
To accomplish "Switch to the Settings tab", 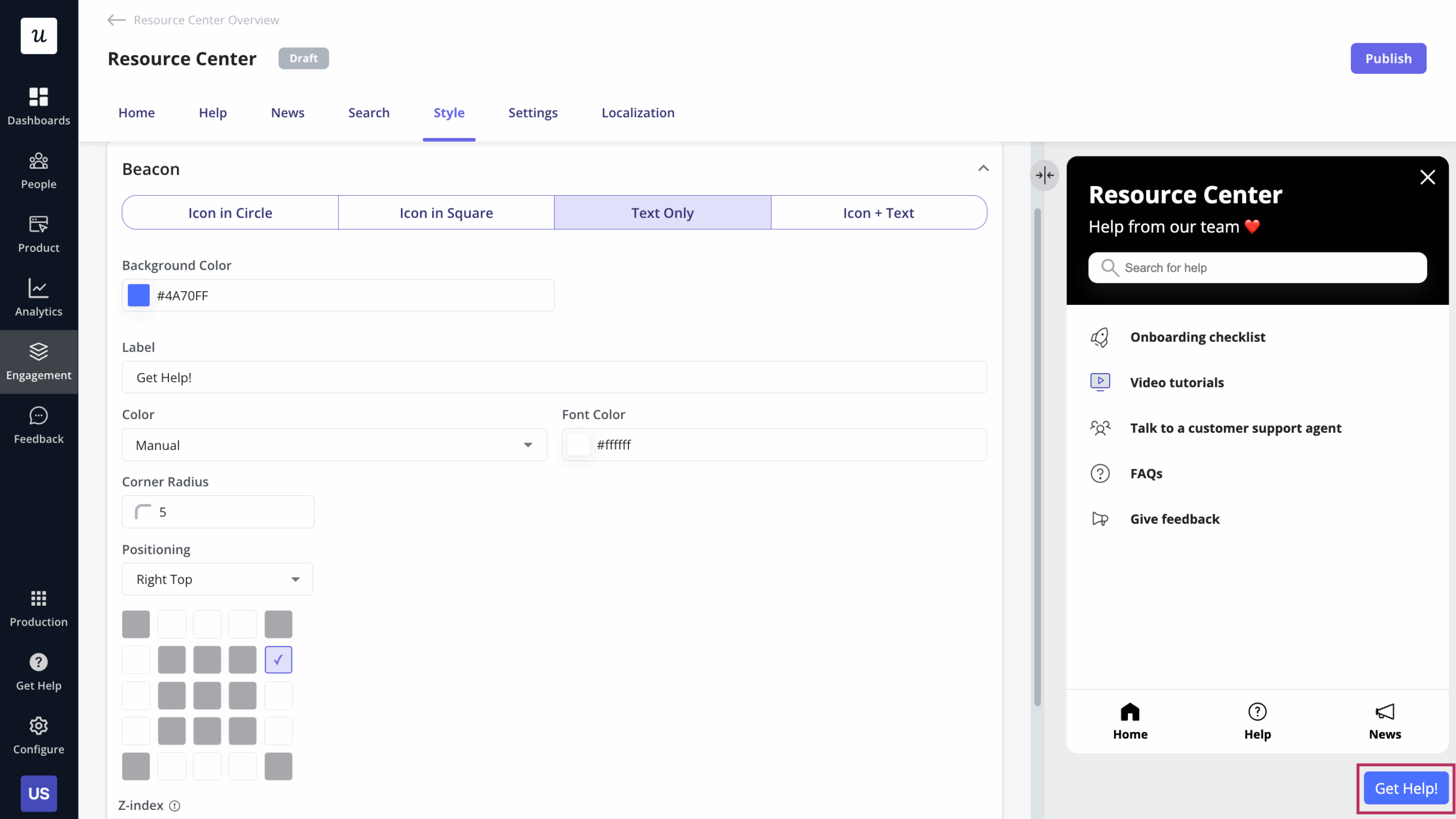I will 532,113.
